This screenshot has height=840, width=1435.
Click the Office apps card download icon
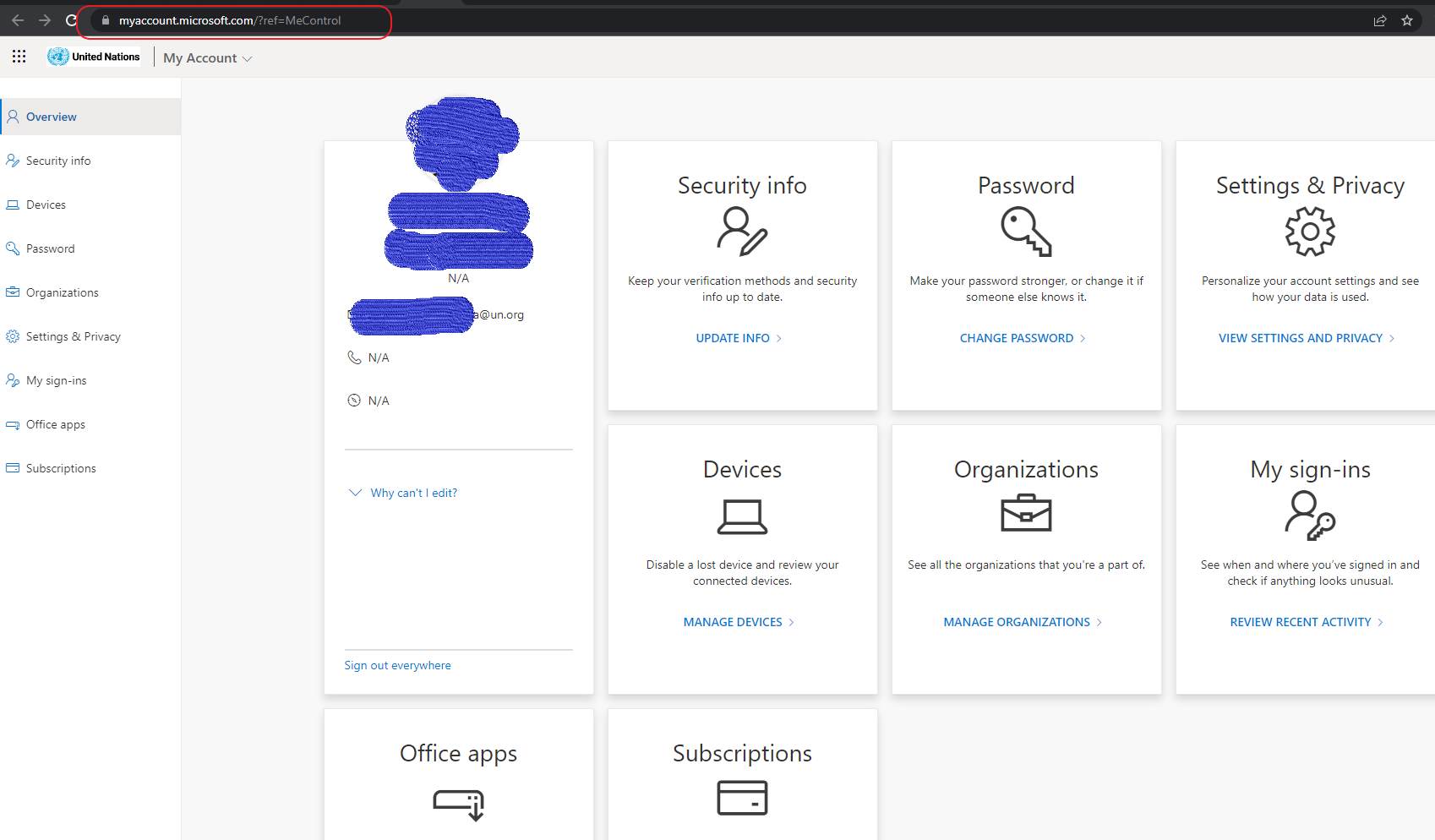[x=459, y=804]
